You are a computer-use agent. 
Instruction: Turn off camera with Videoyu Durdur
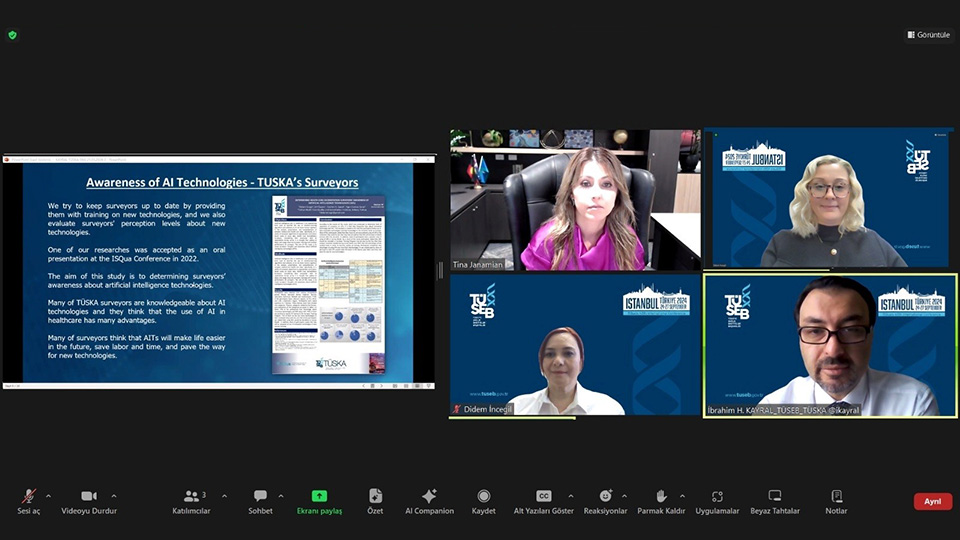[89, 501]
